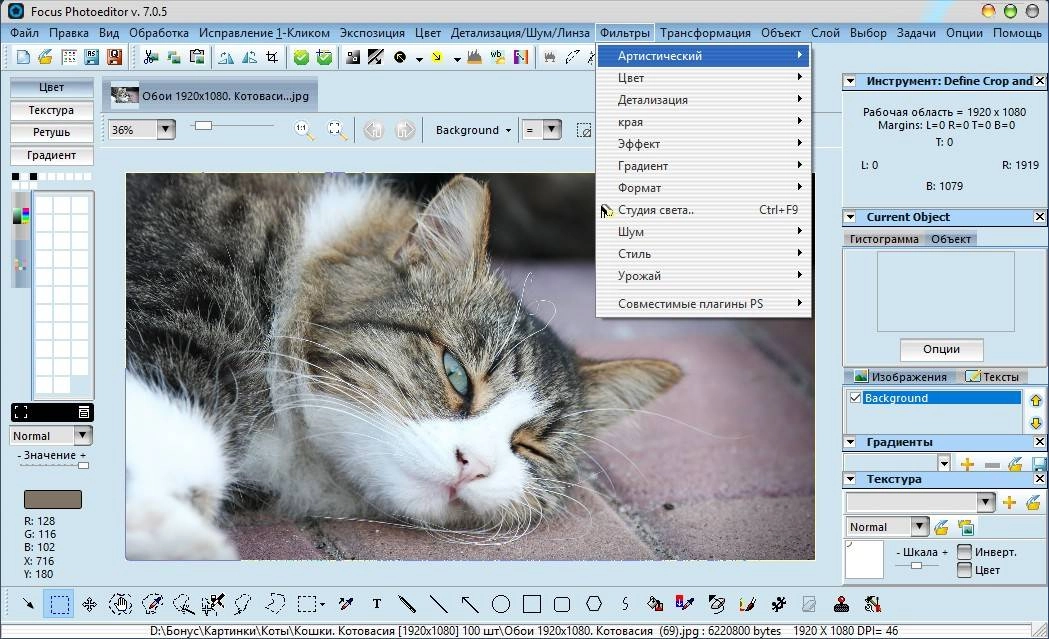The height and width of the screenshot is (639, 1049).
Task: Add a texture with the yellow plus icon
Action: pos(1009,503)
